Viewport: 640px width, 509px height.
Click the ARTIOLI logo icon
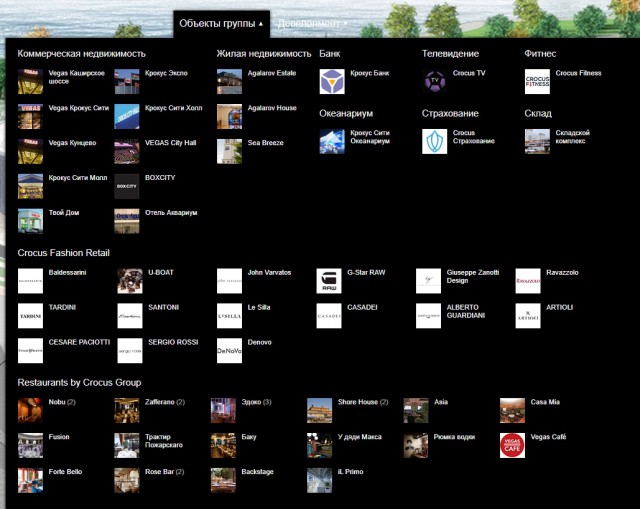(x=528, y=316)
